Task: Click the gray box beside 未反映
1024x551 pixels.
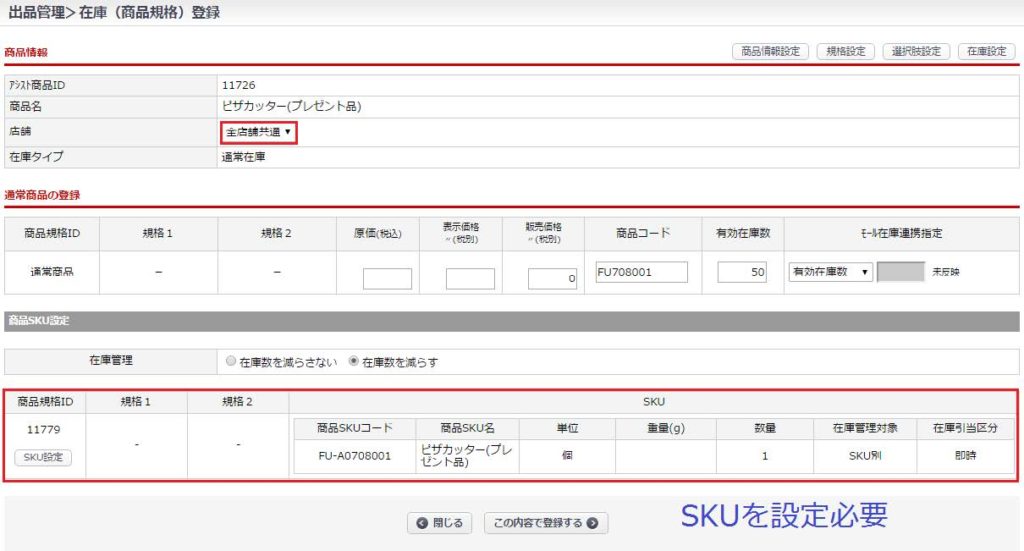Action: pyautogui.click(x=901, y=272)
